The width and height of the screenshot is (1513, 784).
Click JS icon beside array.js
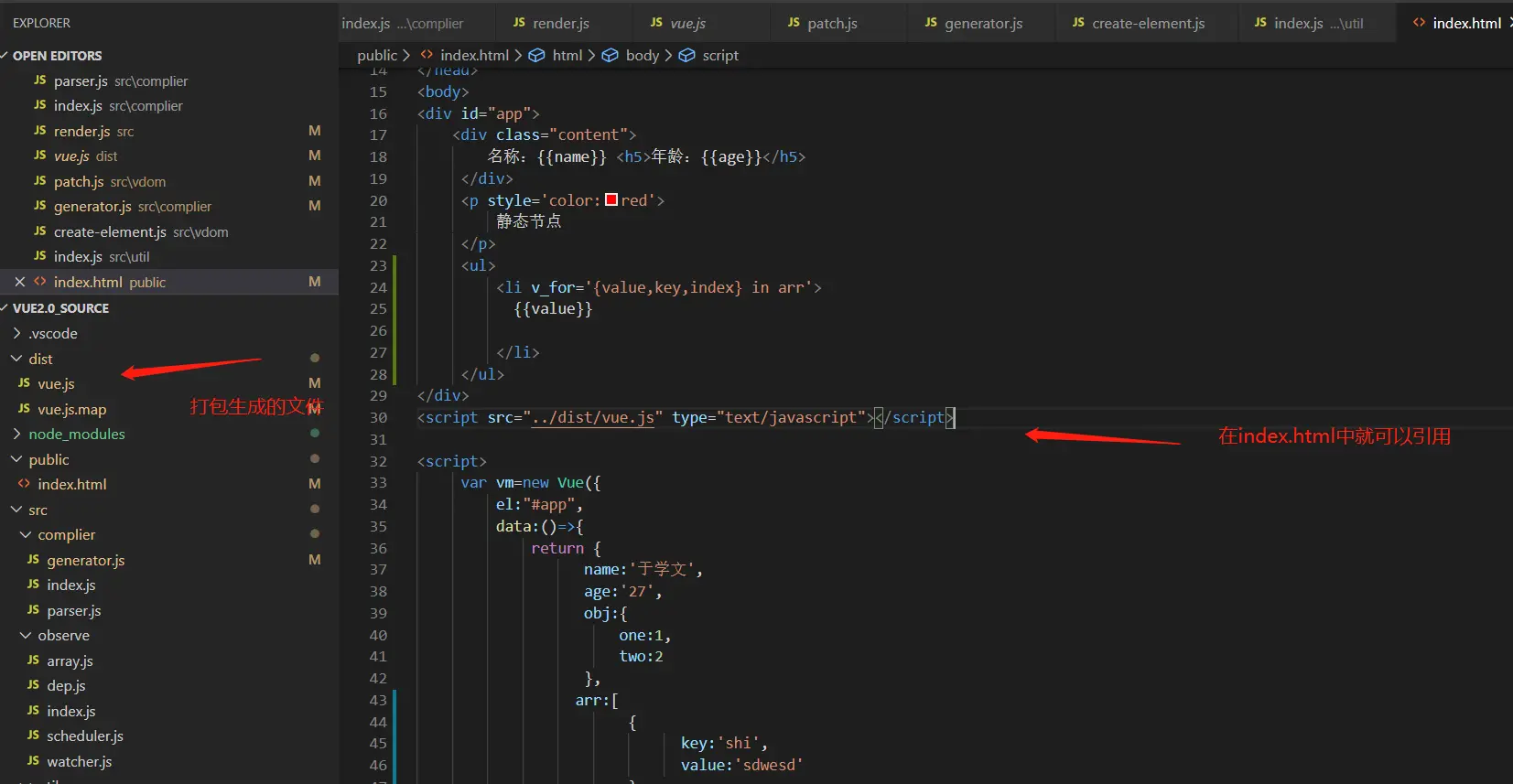33,660
